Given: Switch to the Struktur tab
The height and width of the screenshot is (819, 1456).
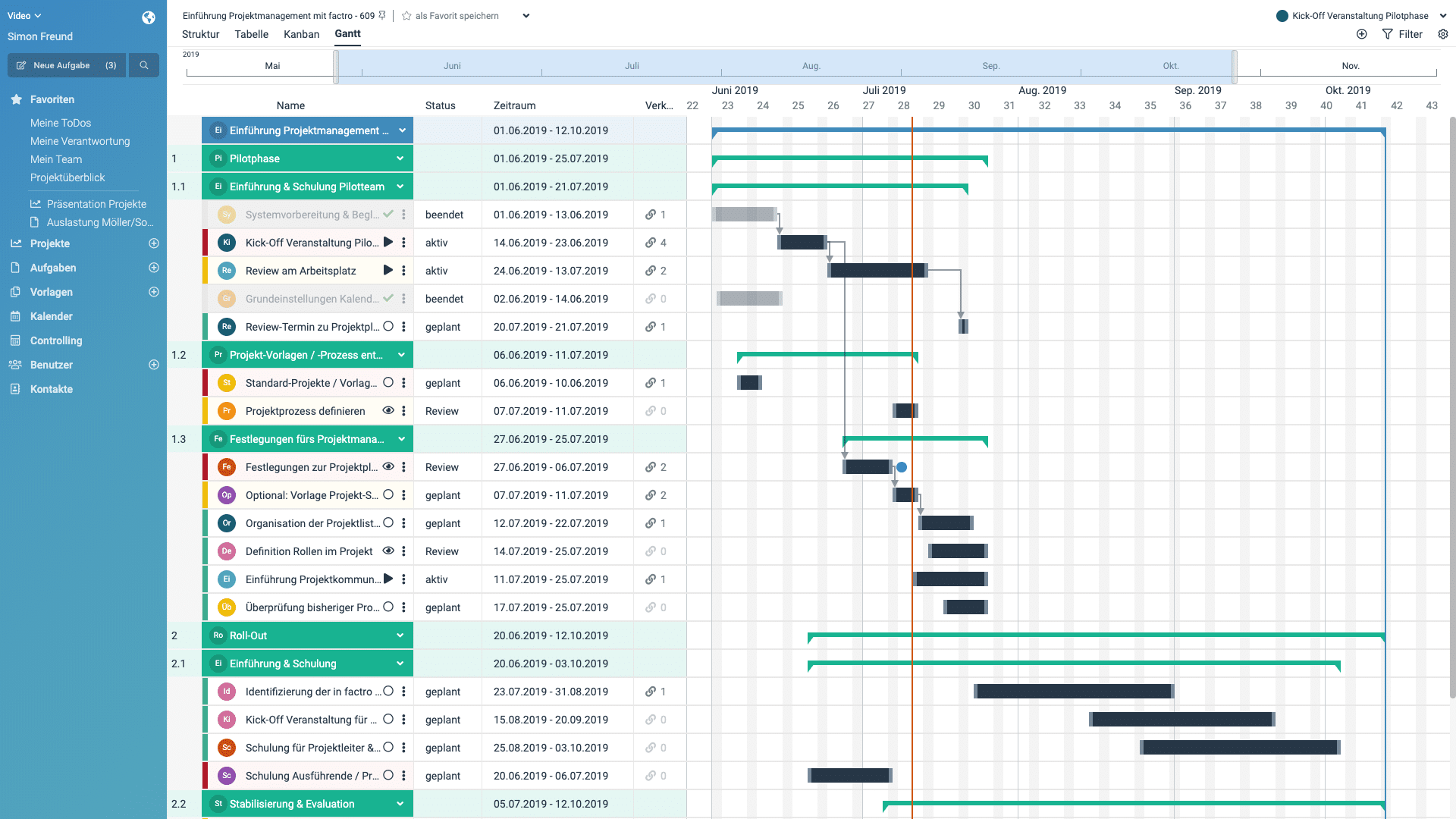Looking at the screenshot, I should [200, 34].
